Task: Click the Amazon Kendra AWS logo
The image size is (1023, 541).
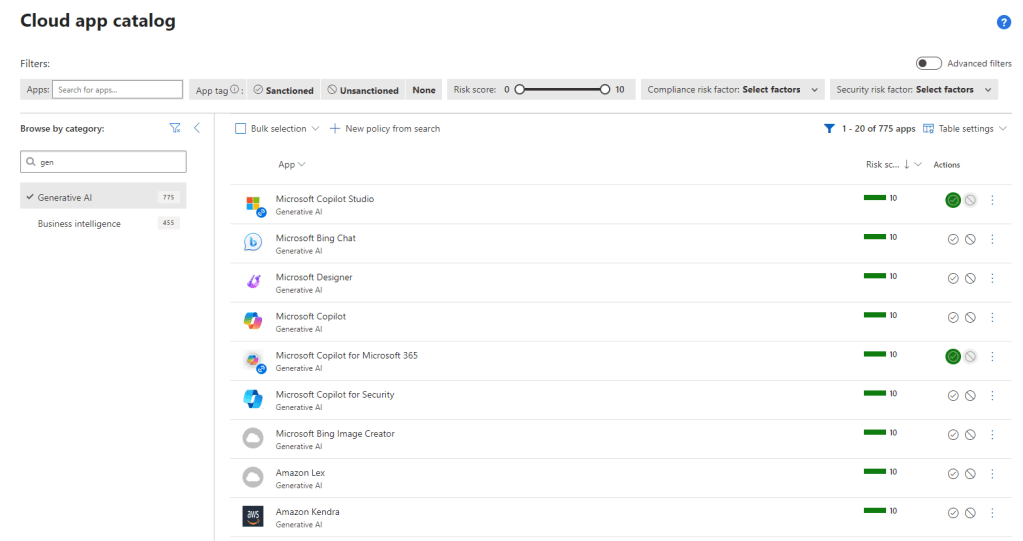Action: [x=253, y=516]
